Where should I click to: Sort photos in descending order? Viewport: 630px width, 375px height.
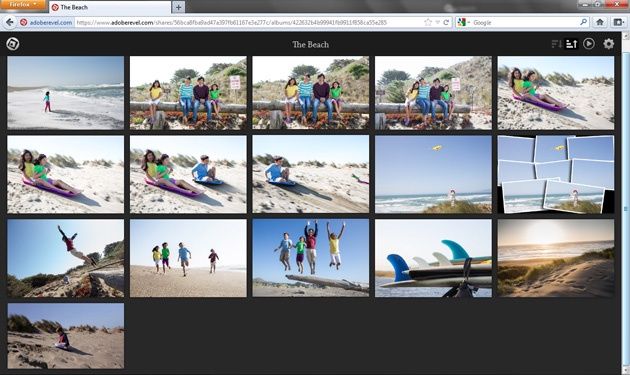coord(556,43)
